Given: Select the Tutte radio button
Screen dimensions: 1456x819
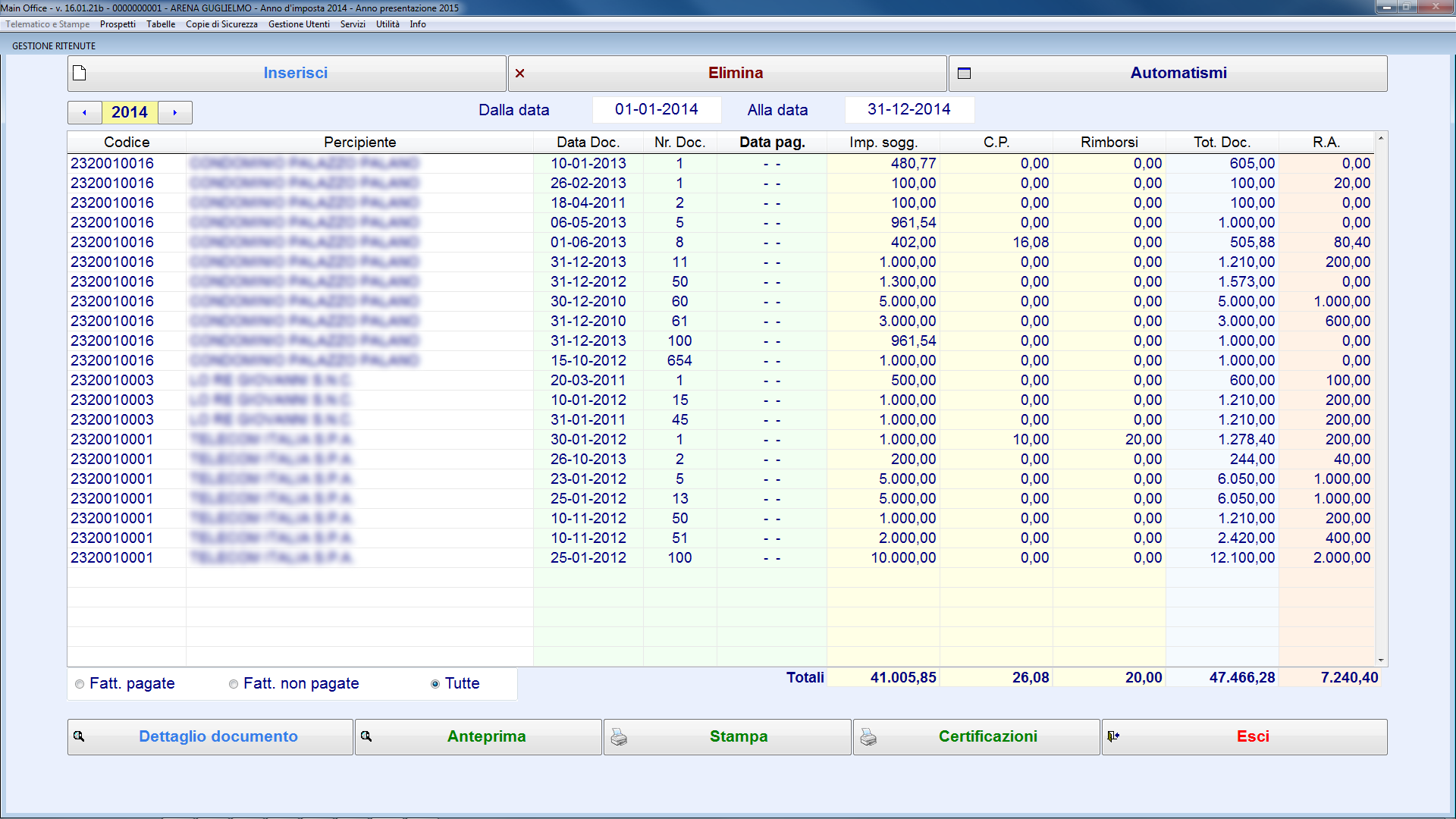Looking at the screenshot, I should (435, 684).
